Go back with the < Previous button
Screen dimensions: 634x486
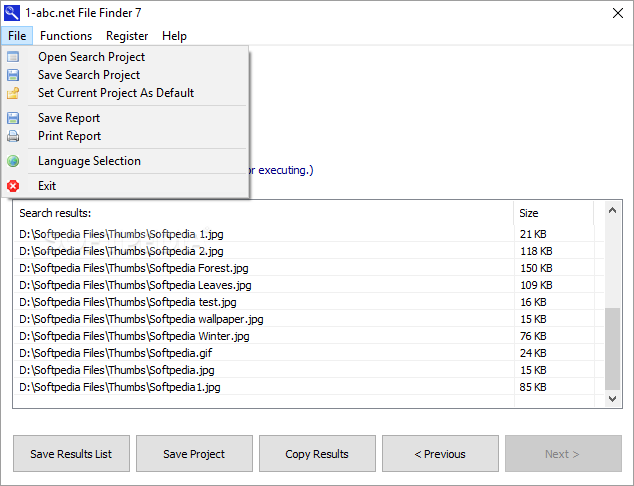click(x=440, y=454)
